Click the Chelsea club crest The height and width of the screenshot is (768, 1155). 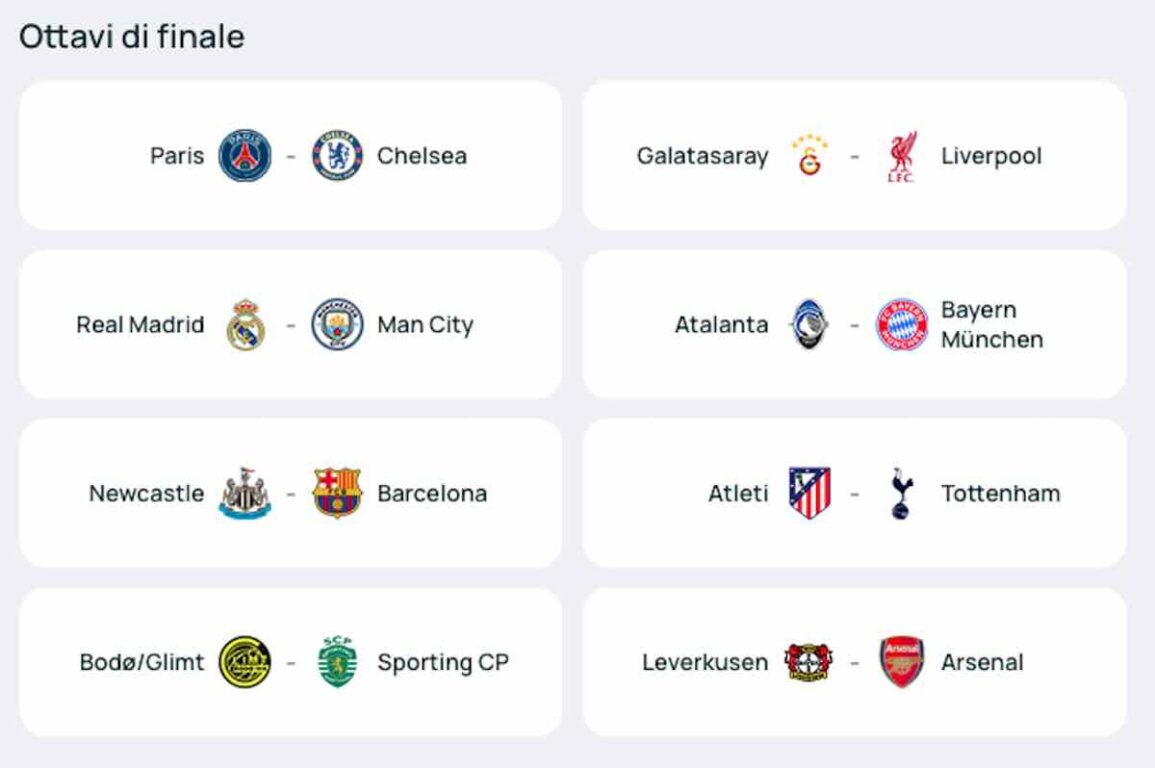(x=337, y=156)
